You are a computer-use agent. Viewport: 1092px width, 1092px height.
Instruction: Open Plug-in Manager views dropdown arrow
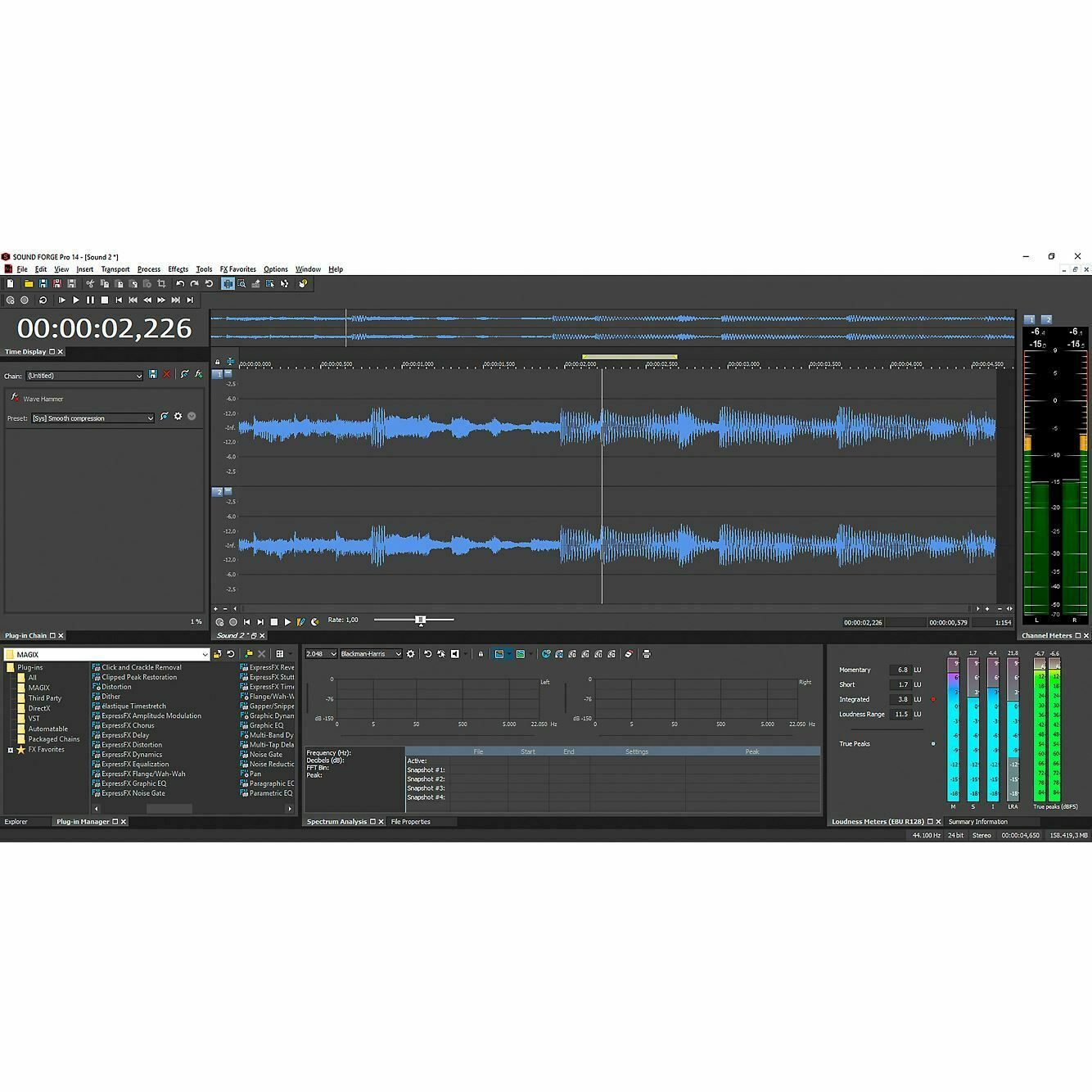pyautogui.click(x=289, y=654)
